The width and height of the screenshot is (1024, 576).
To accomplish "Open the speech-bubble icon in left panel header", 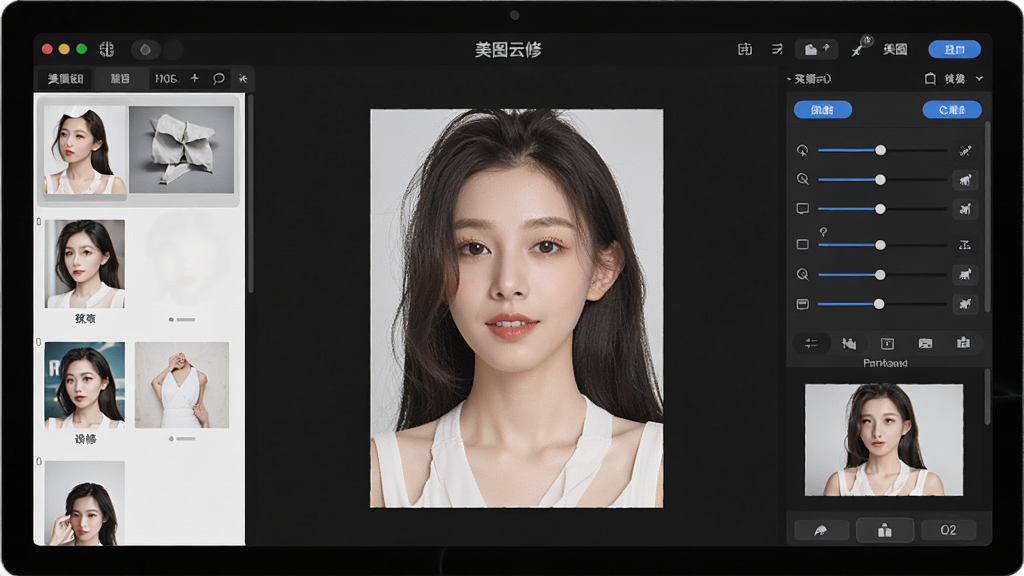I will (218, 78).
